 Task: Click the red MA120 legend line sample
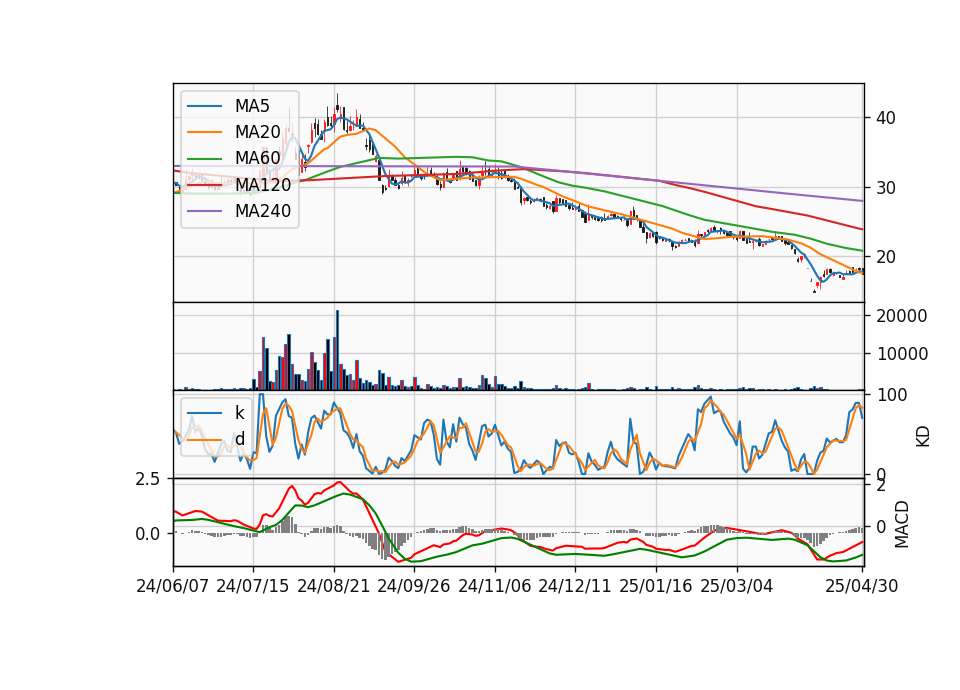(204, 184)
